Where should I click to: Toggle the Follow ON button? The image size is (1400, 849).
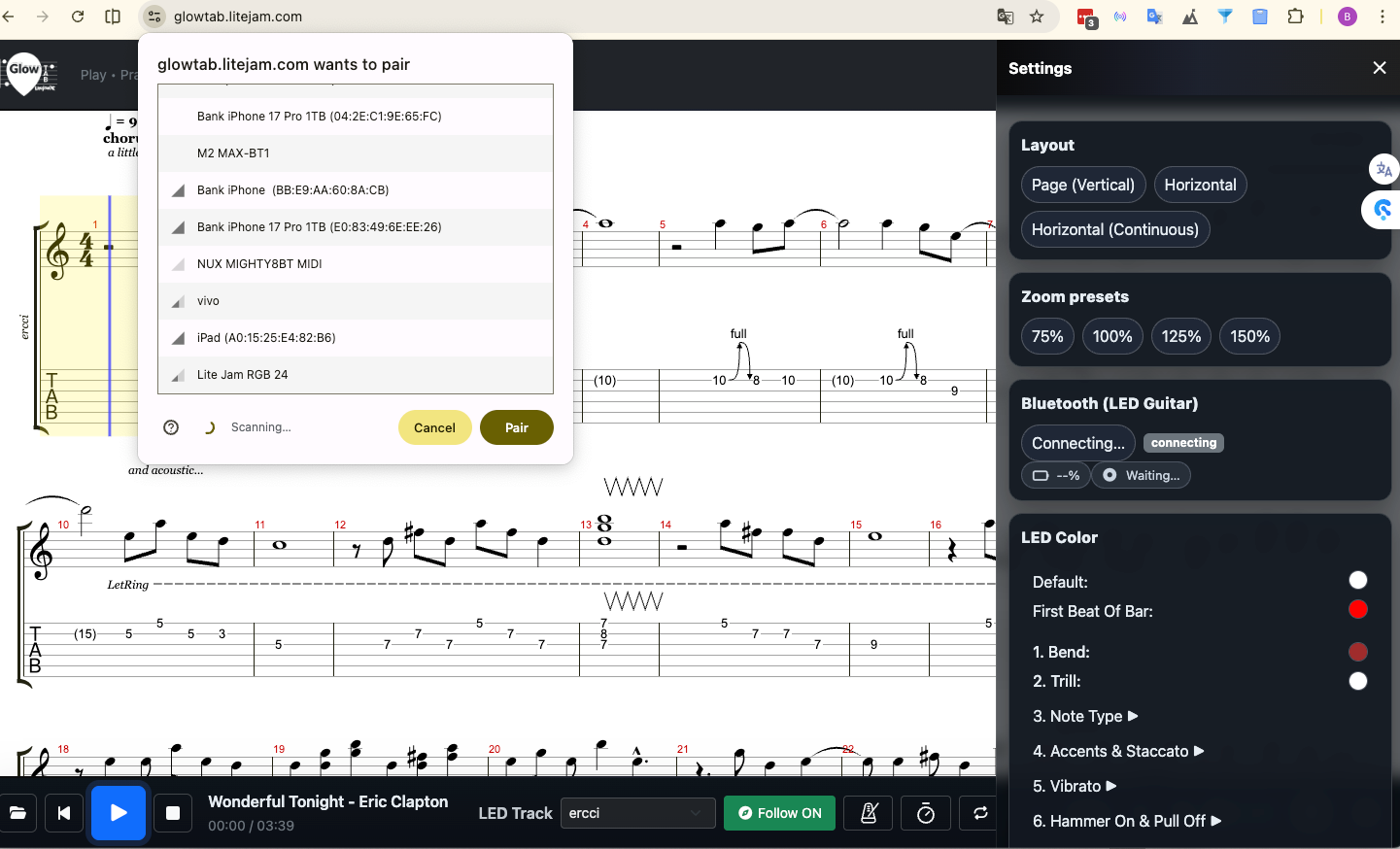coord(779,813)
